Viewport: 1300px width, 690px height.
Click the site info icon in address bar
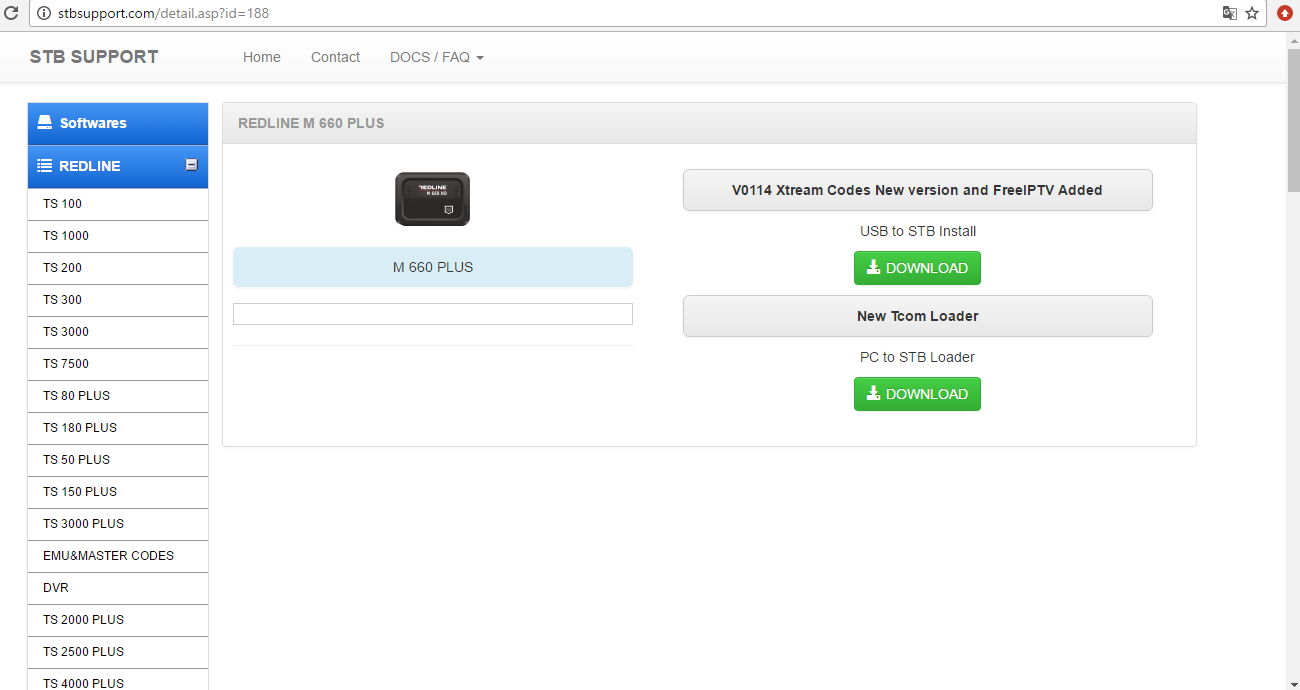44,14
